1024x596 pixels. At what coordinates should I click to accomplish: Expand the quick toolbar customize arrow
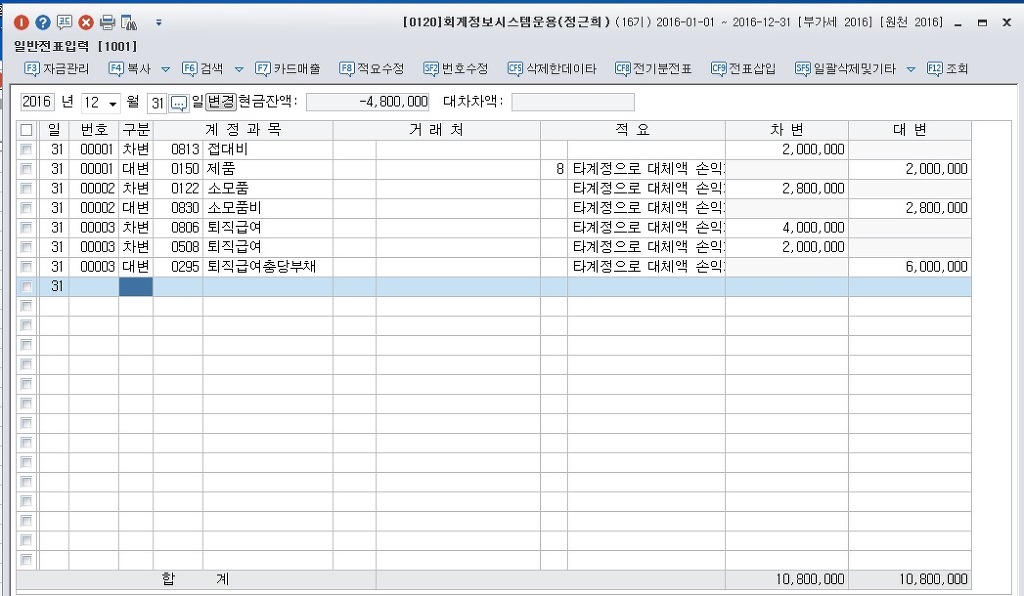(x=159, y=22)
